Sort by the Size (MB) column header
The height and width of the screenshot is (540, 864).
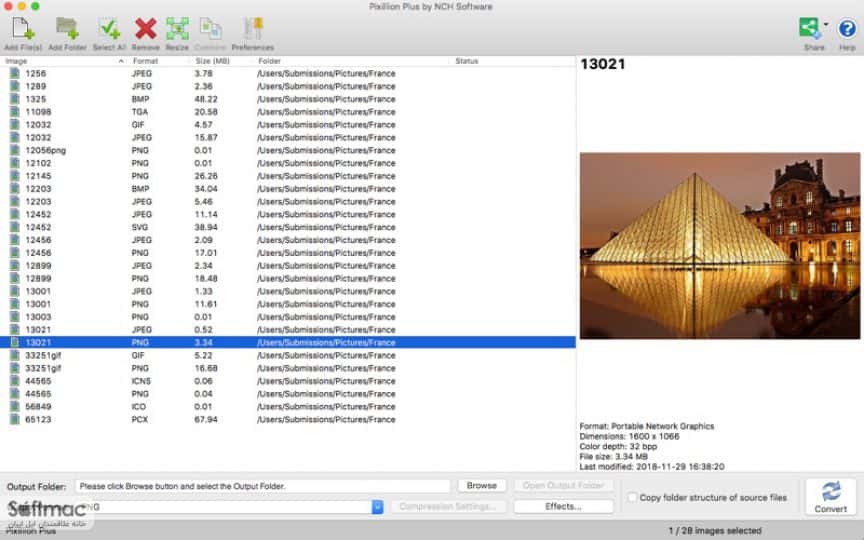pyautogui.click(x=212, y=61)
